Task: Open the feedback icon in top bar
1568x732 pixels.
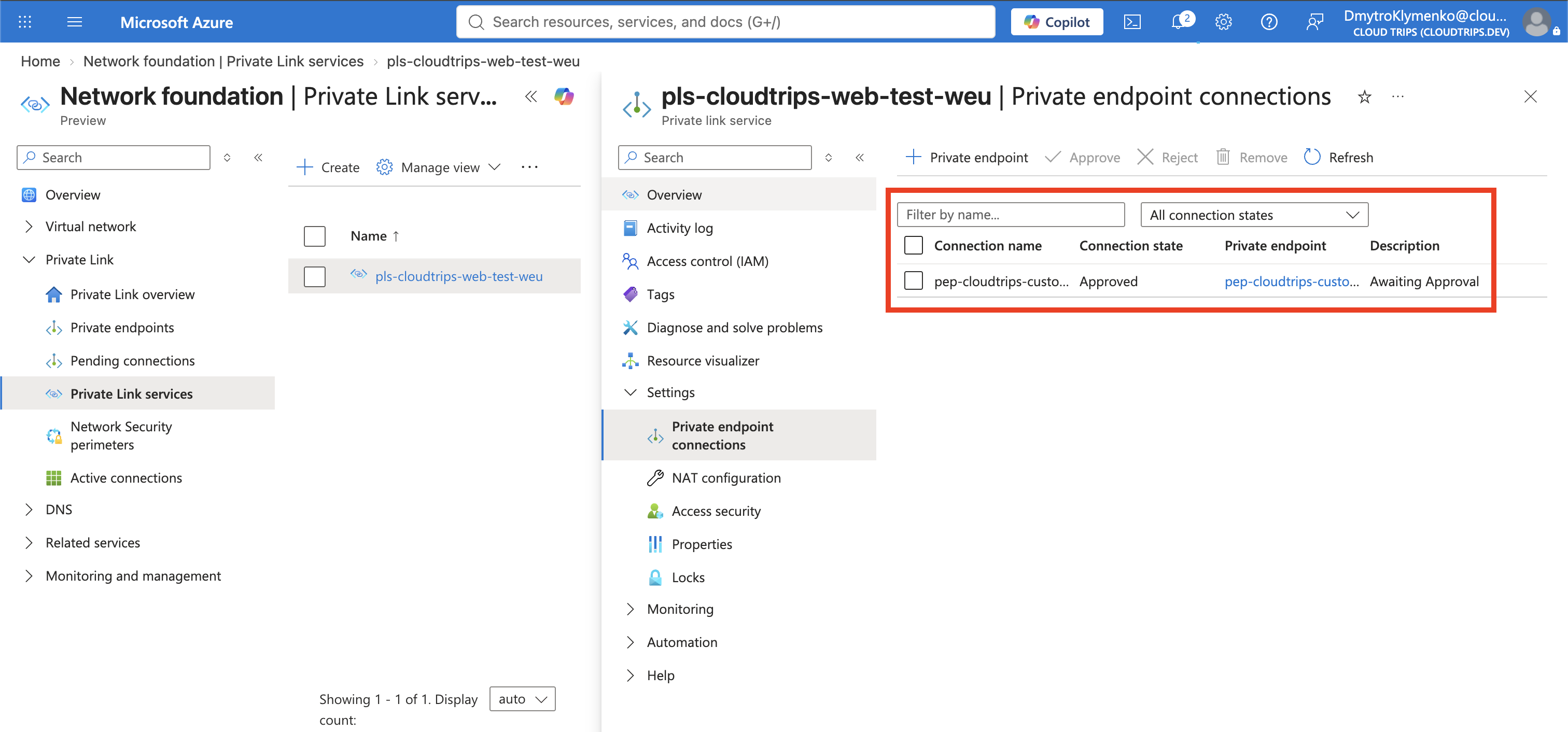Action: coord(1314,22)
